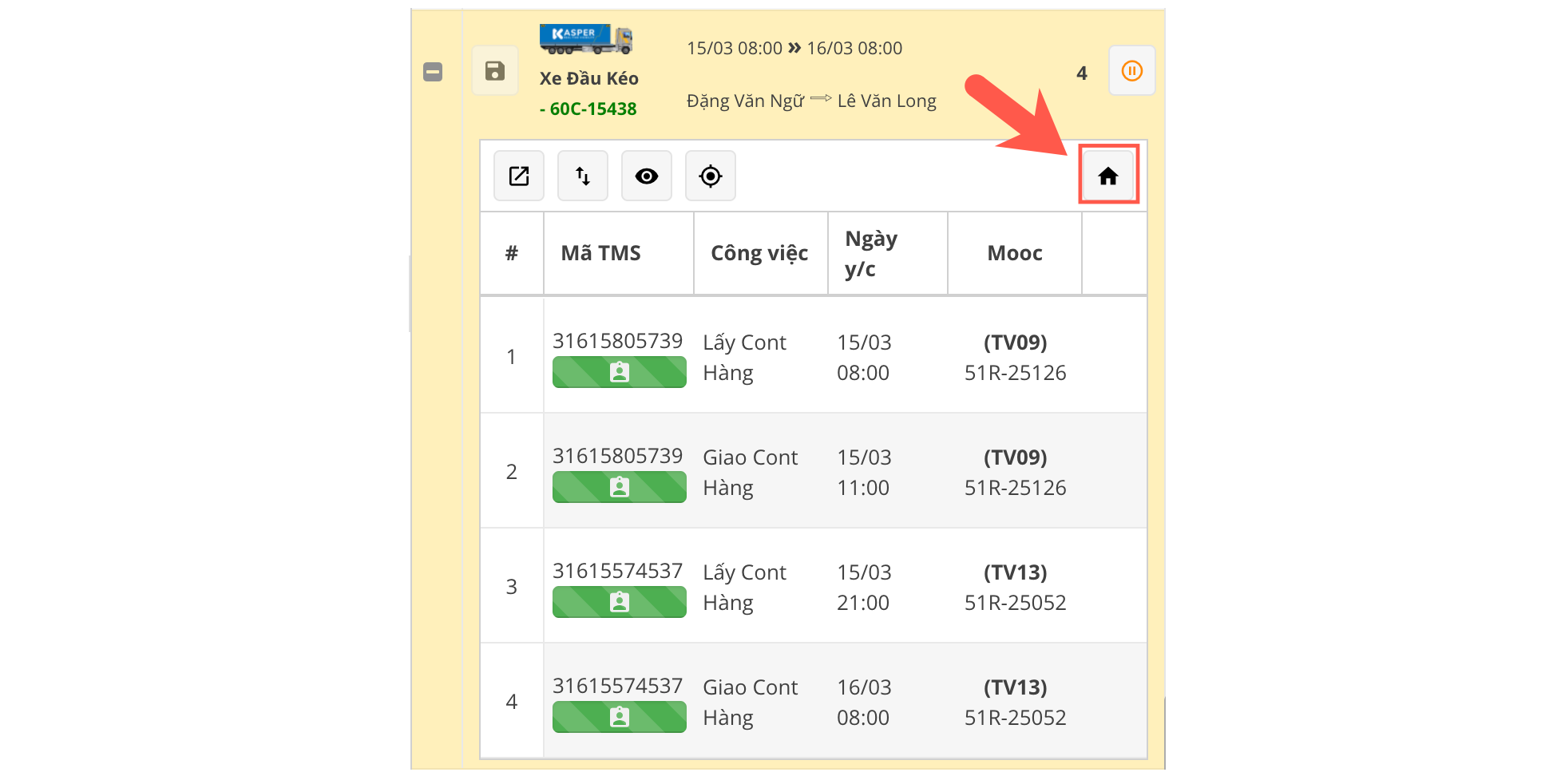The width and height of the screenshot is (1557, 784).
Task: Click the Mooc column header
Action: tap(1014, 253)
